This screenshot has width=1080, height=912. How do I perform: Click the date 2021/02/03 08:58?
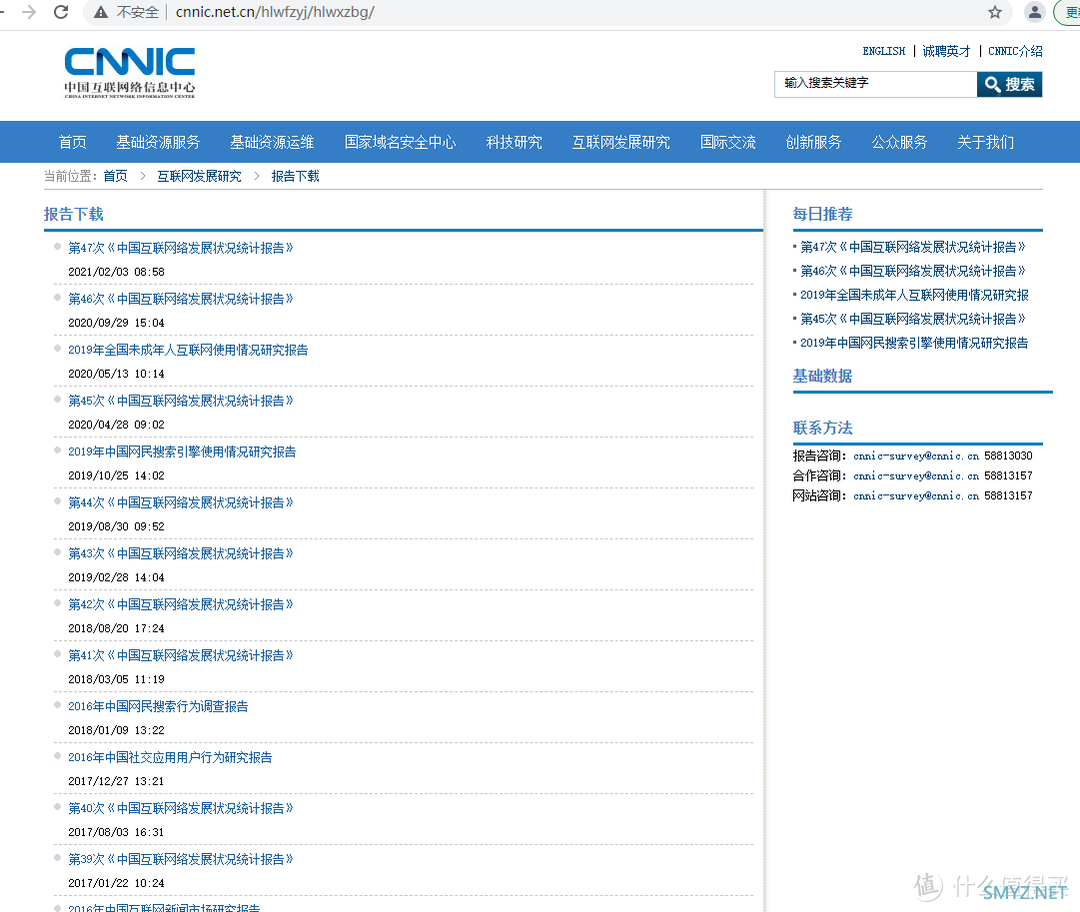(116, 272)
